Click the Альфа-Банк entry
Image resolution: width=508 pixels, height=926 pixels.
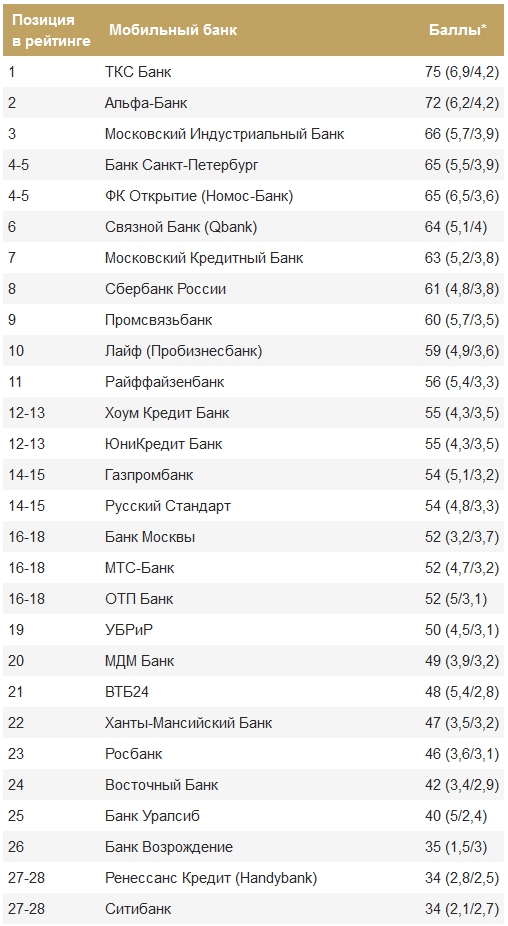pos(146,103)
